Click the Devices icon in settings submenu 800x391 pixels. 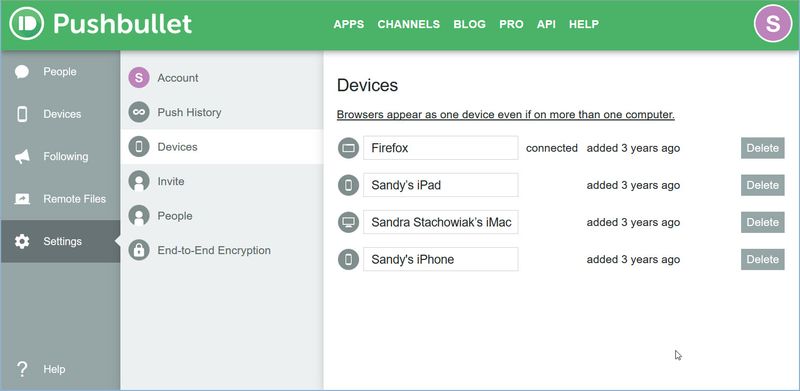[x=139, y=147]
